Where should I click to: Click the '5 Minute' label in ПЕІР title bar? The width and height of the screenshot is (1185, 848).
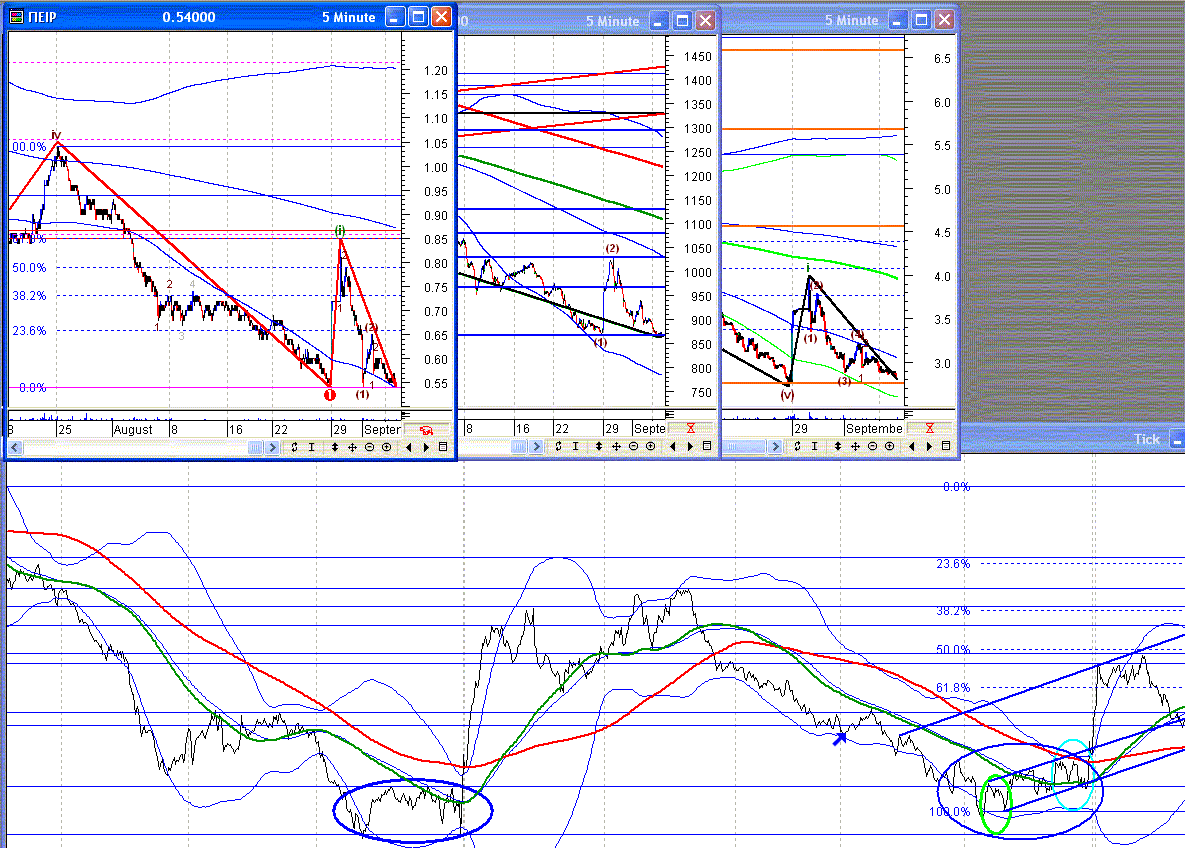click(x=348, y=17)
